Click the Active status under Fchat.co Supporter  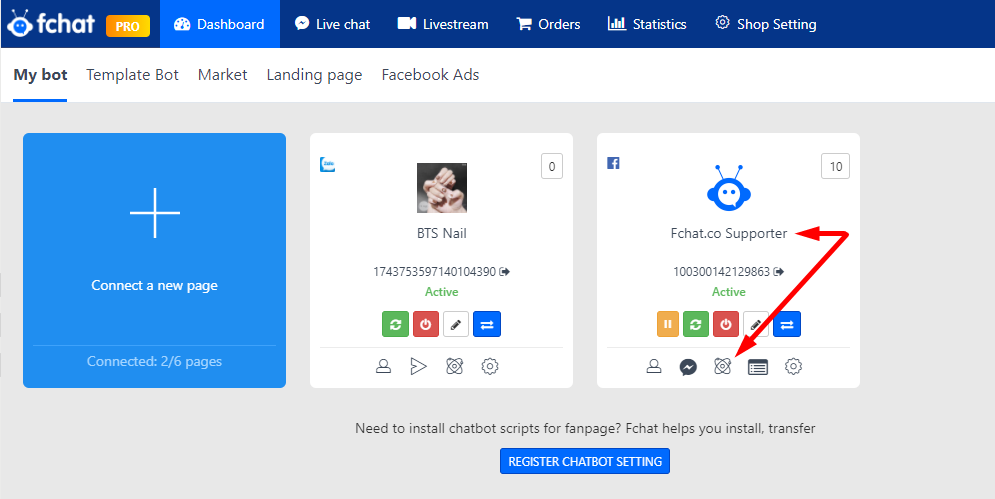tap(728, 292)
